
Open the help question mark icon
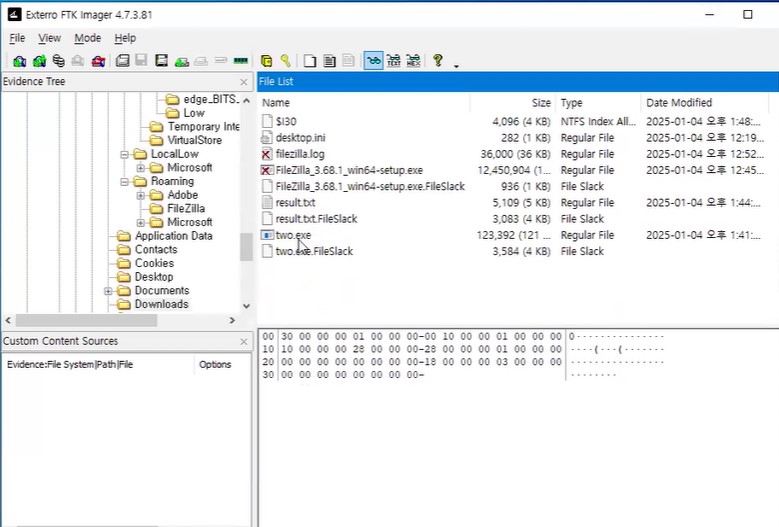438,61
